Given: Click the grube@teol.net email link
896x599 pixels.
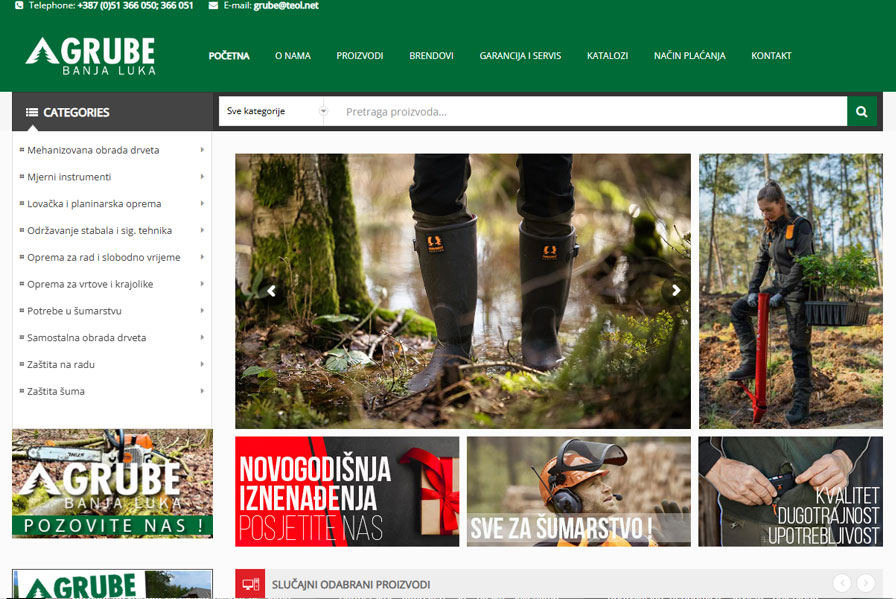Looking at the screenshot, I should [x=286, y=6].
